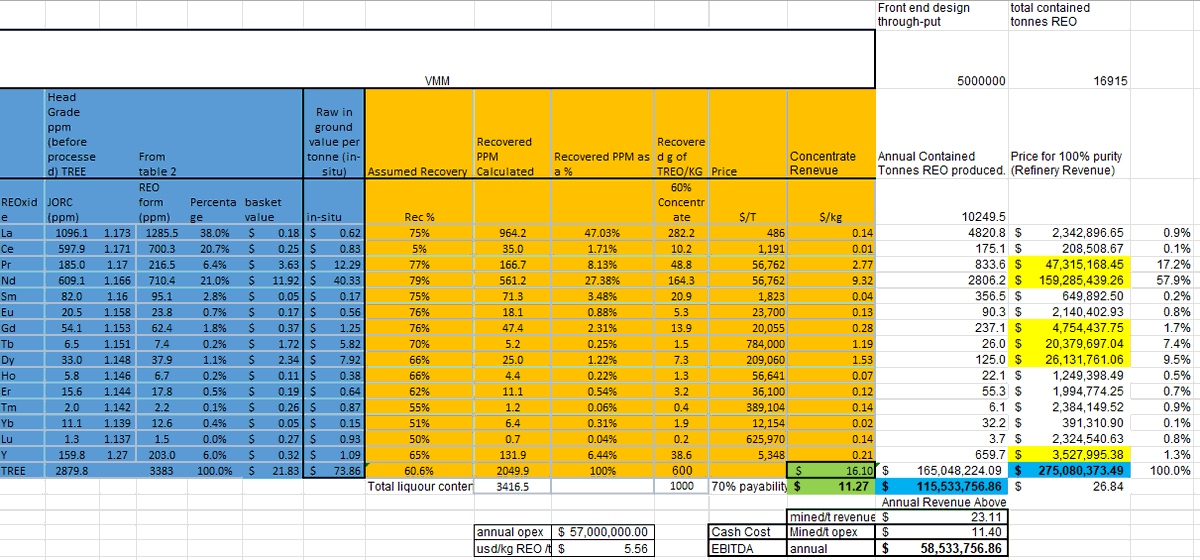Screen dimensions: 1200x560
Task: Select the EBITDA label cell
Action: point(733,548)
